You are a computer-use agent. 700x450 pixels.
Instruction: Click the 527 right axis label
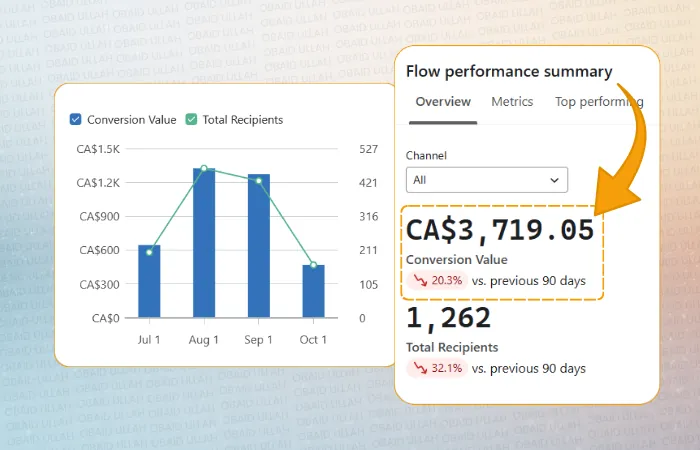[368, 149]
